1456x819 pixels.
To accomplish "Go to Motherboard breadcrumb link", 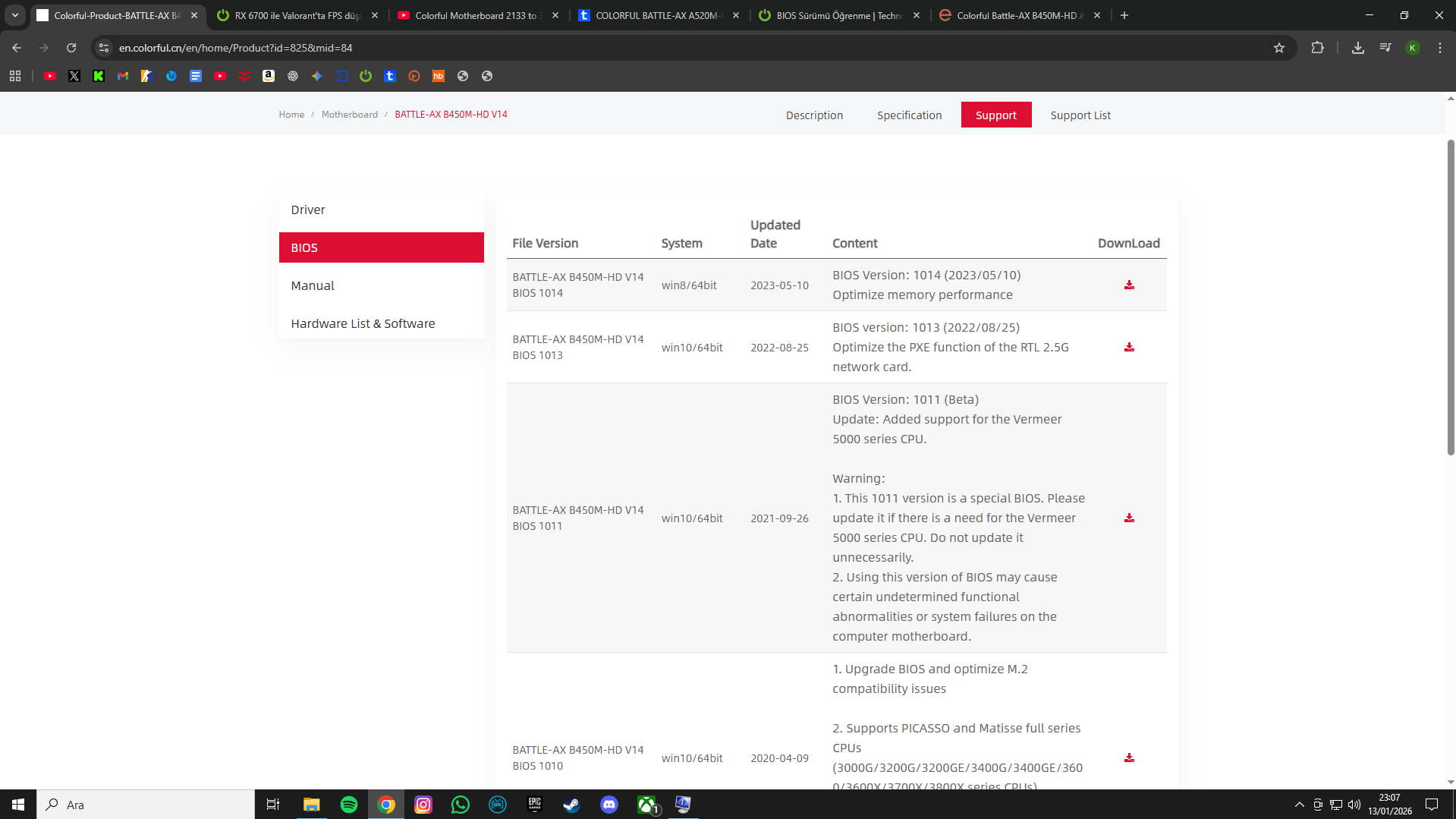I will click(x=350, y=115).
